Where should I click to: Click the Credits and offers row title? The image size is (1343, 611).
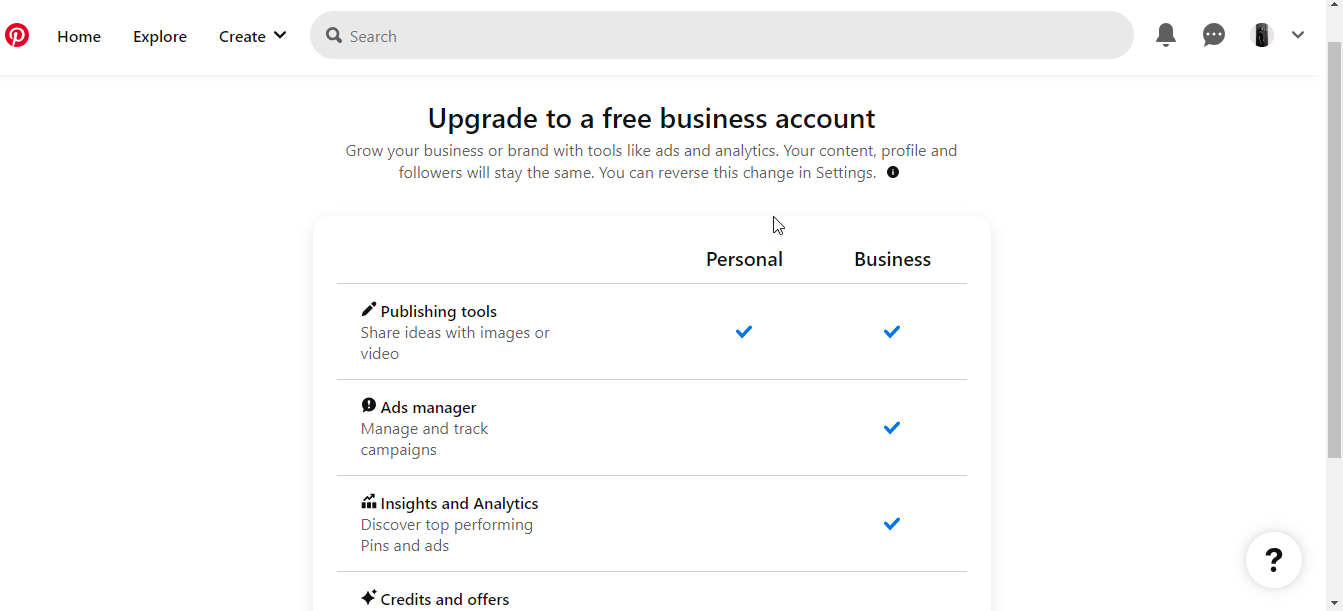445,599
